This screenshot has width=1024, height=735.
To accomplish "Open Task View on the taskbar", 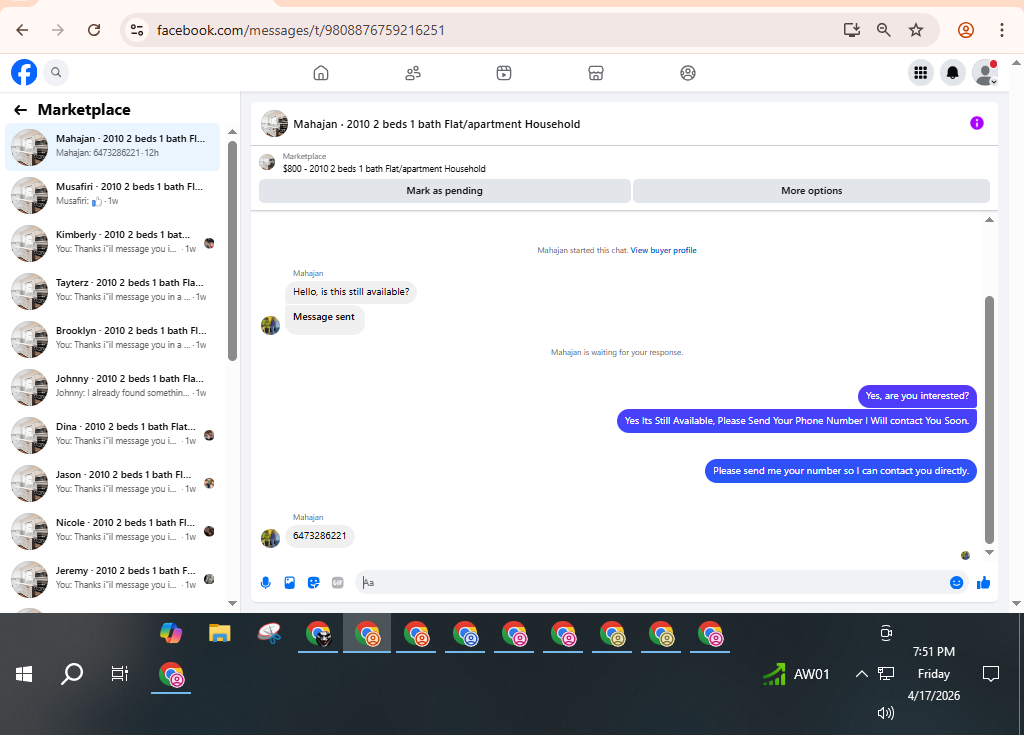I will pos(120,674).
